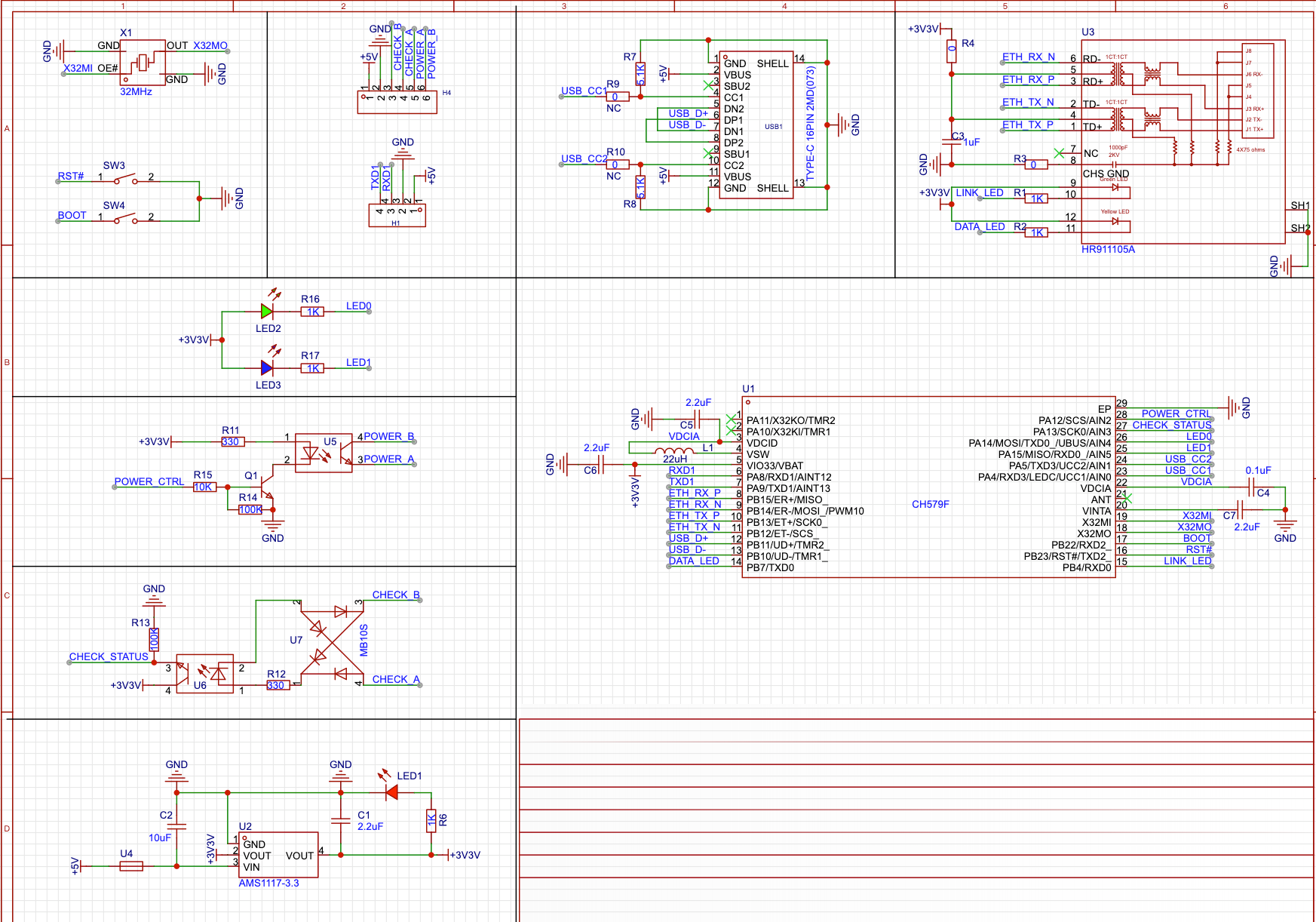Select capacitor C4 0.1uF symbol
Viewport: 1316px width, 922px height.
pos(1253,487)
